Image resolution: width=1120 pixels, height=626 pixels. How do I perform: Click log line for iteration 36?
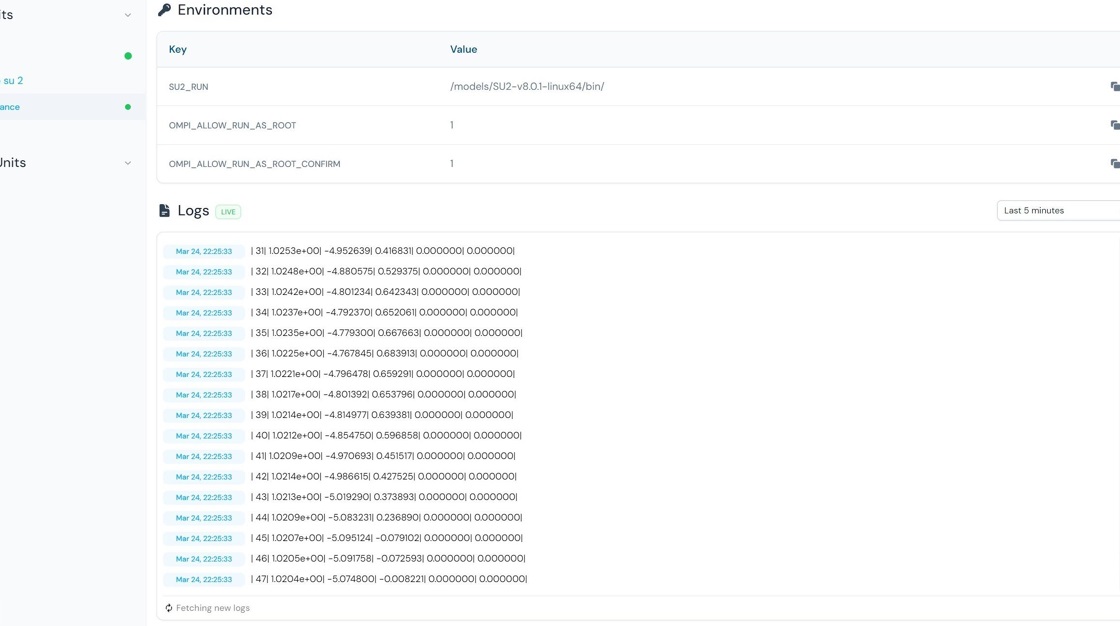[x=385, y=353]
